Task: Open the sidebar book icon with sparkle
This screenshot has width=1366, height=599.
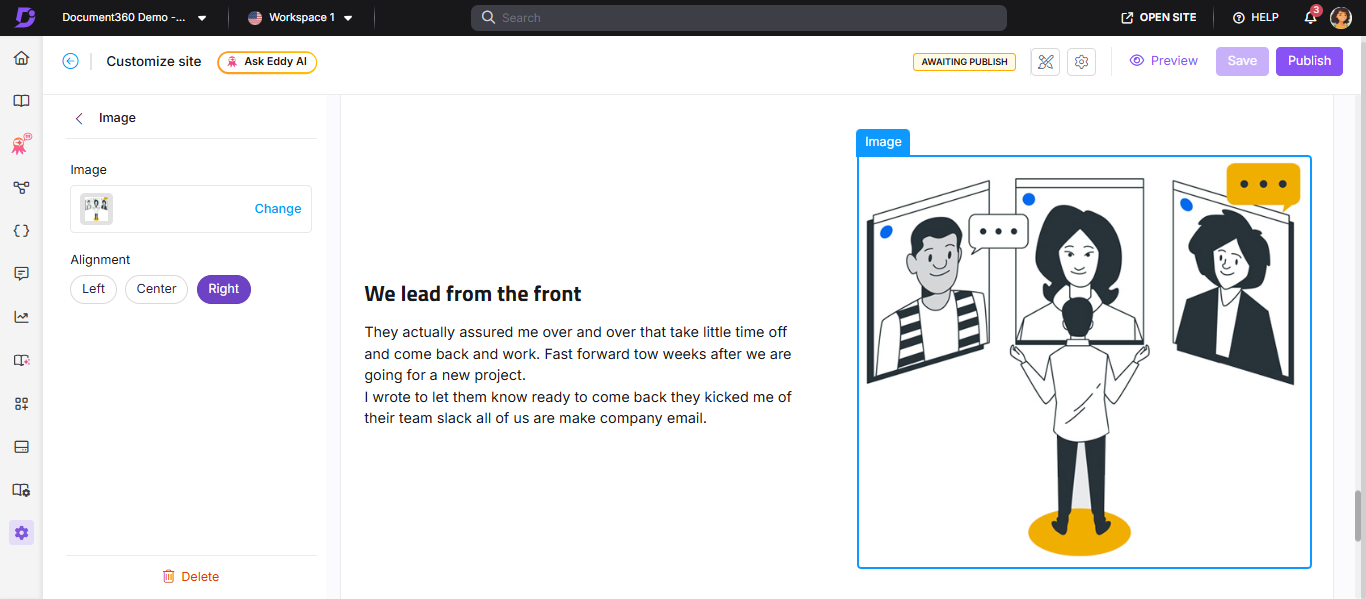Action: [21, 360]
